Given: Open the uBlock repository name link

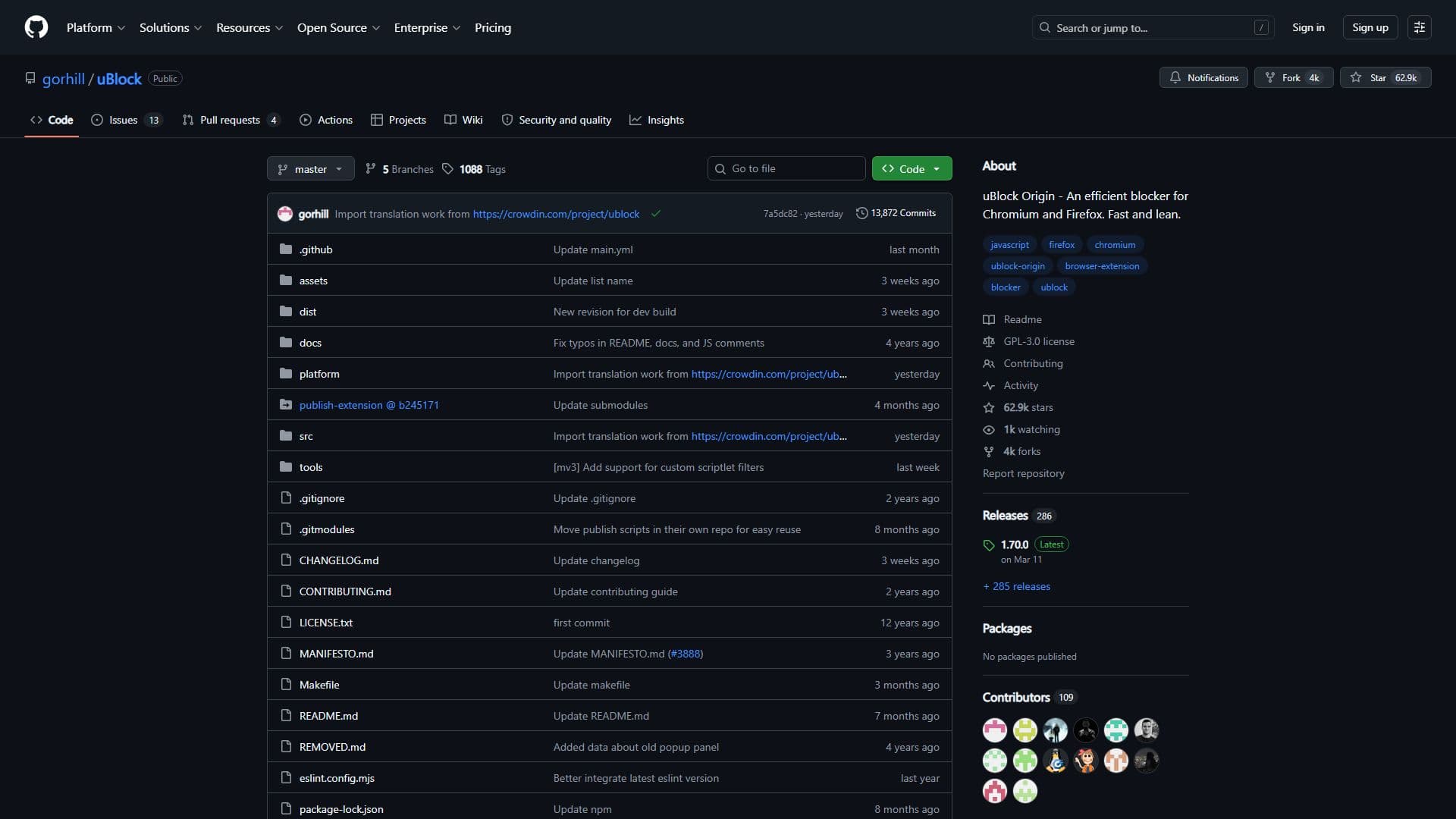Looking at the screenshot, I should pos(119,79).
